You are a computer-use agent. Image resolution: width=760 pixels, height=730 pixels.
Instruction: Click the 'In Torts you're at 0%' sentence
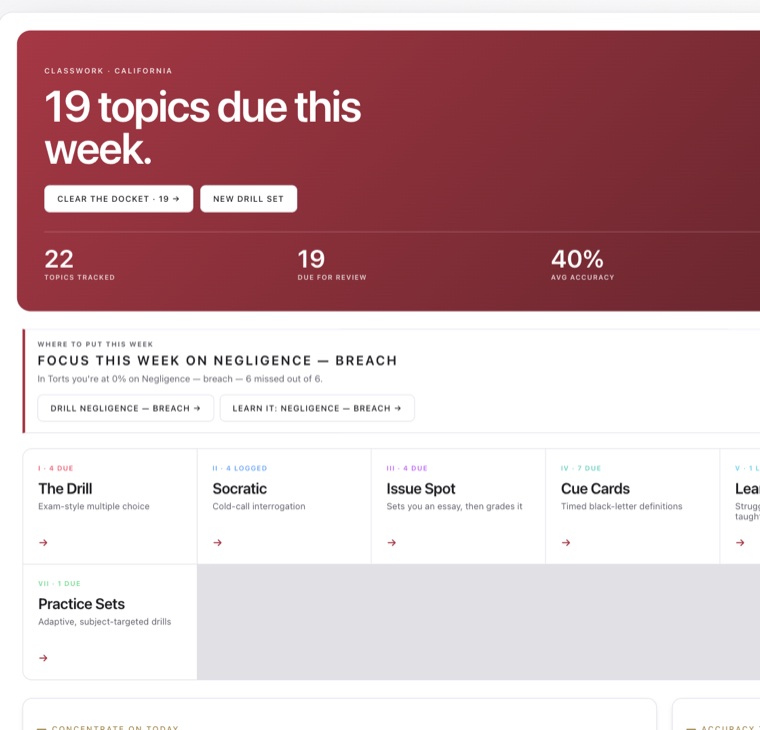point(180,379)
